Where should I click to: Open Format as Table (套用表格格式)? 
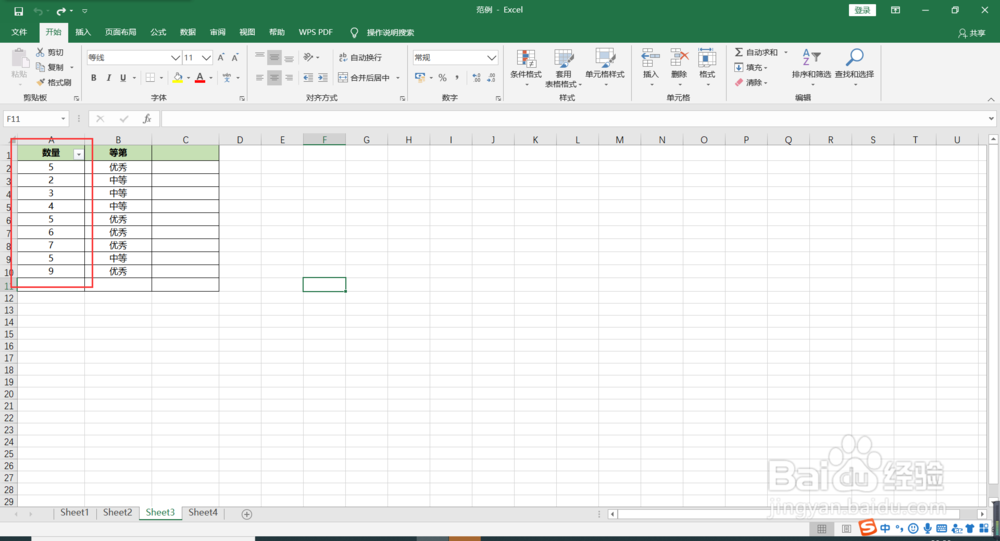tap(564, 67)
